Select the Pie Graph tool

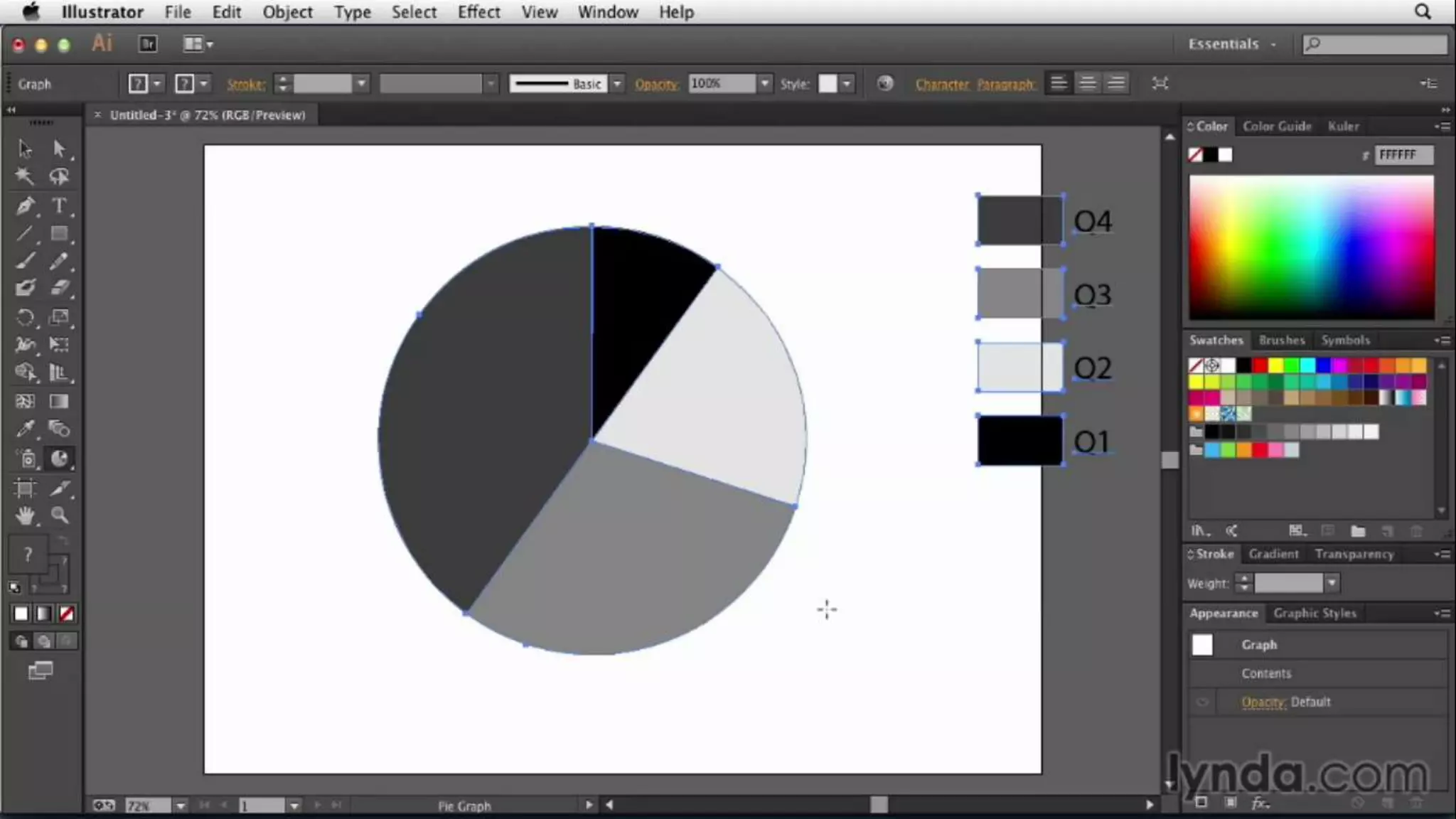pyautogui.click(x=60, y=459)
